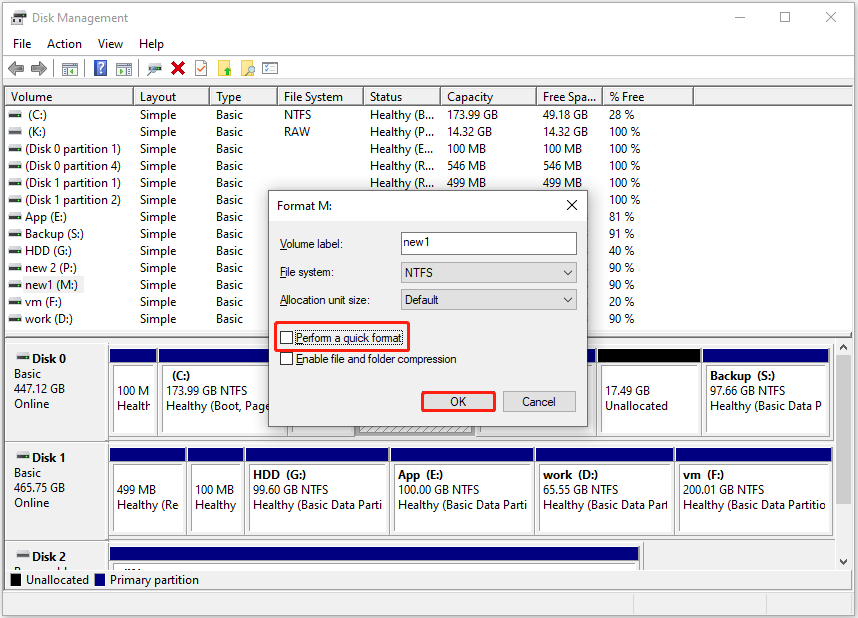Click the folder icon with green up arrow
This screenshot has height=618, width=858.
(x=225, y=68)
